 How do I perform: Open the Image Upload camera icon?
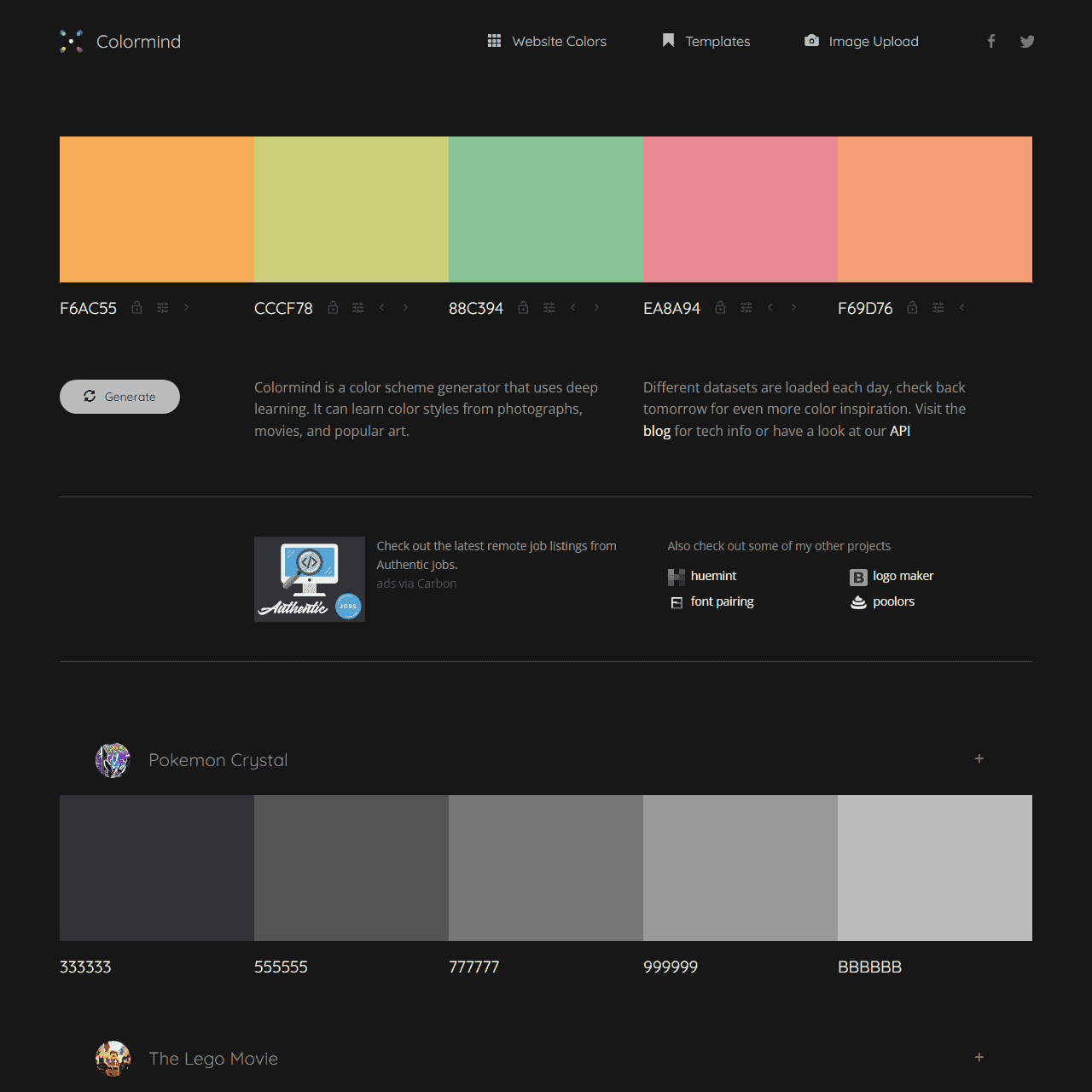(x=811, y=41)
